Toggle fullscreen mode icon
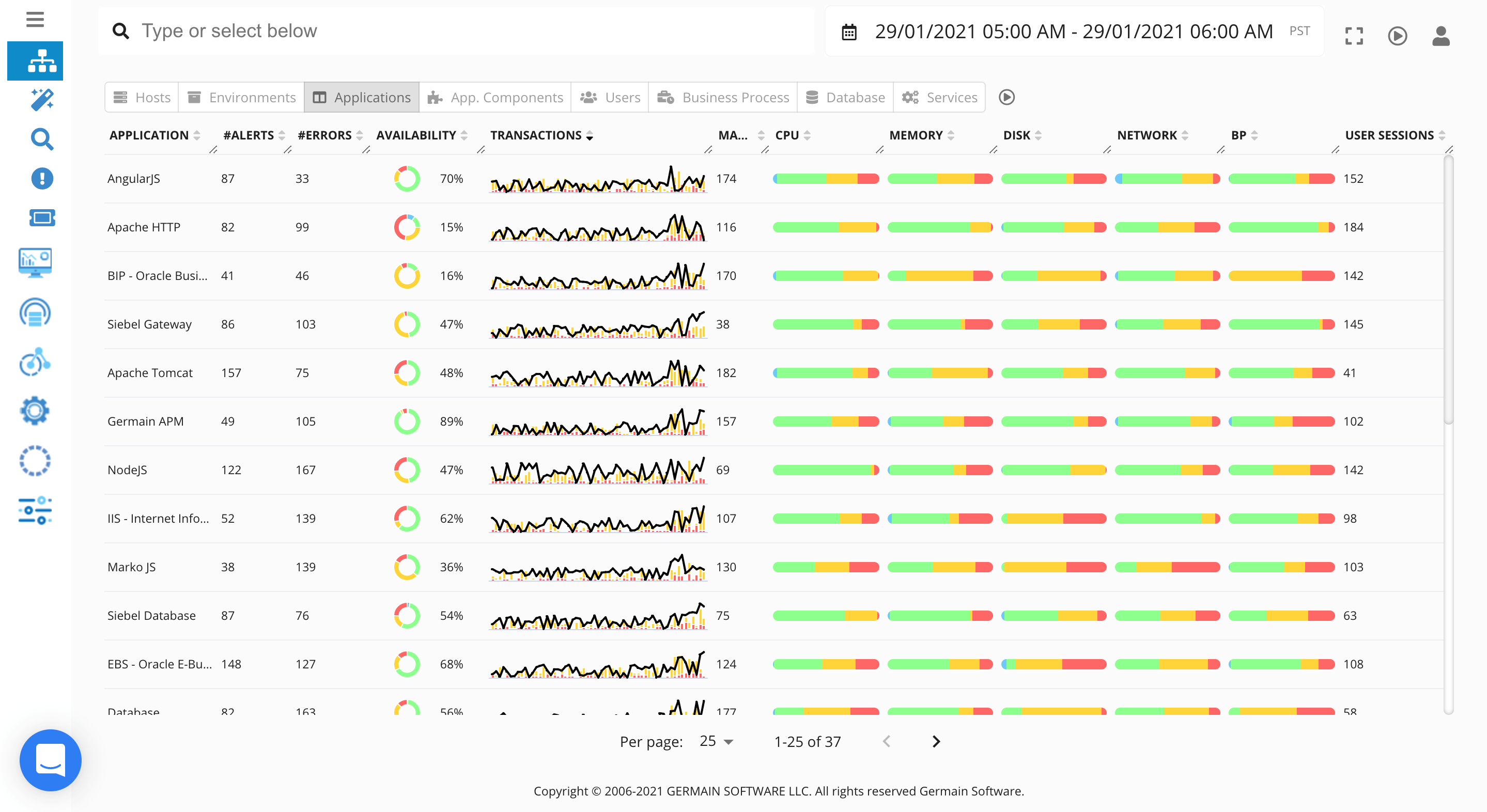This screenshot has width=1487, height=812. 1354,36
